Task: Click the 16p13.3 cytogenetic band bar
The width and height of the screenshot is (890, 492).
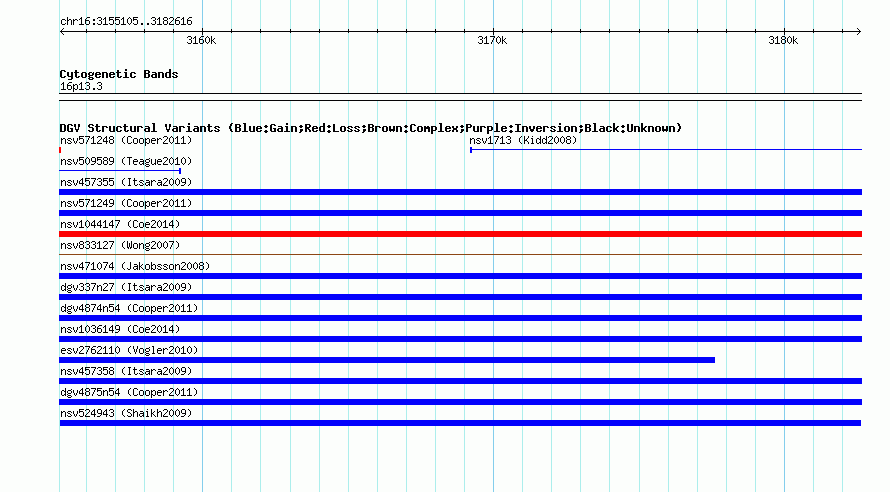Action: (x=460, y=97)
